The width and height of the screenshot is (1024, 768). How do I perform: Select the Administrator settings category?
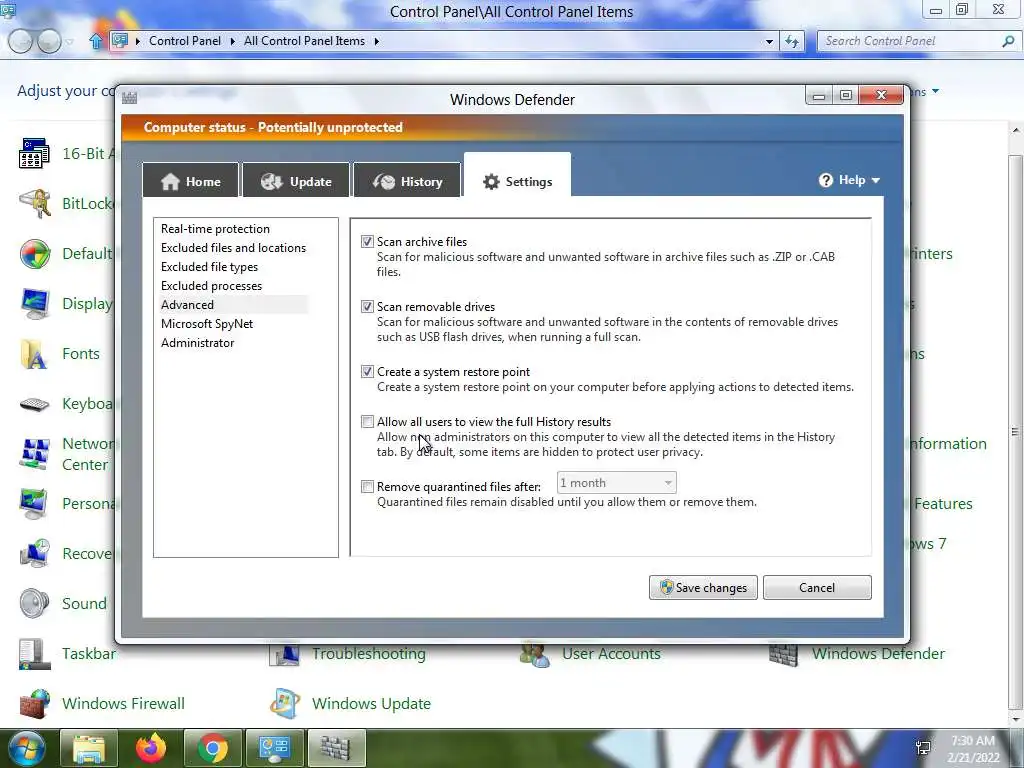click(197, 342)
